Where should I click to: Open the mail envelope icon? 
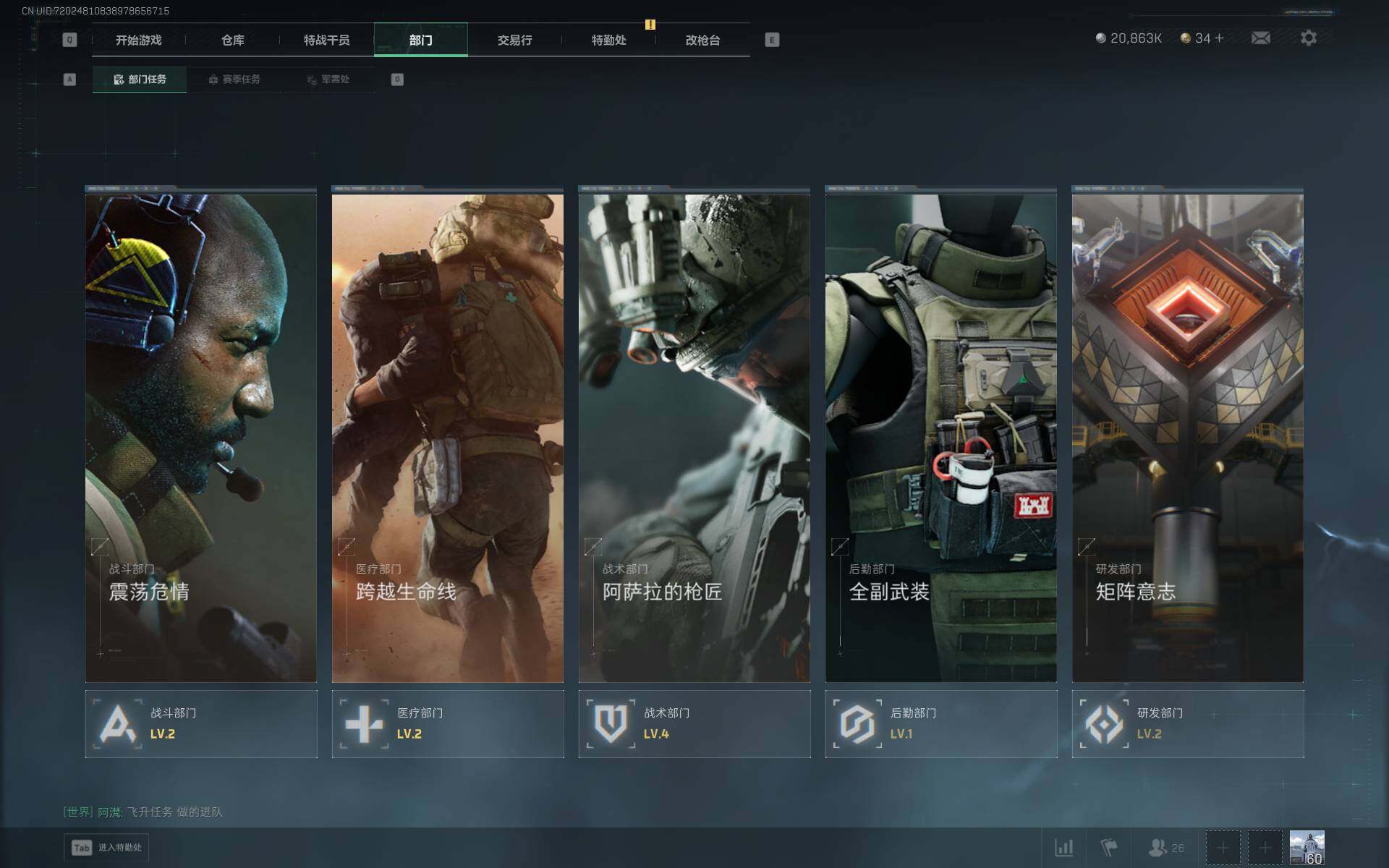tap(1260, 38)
